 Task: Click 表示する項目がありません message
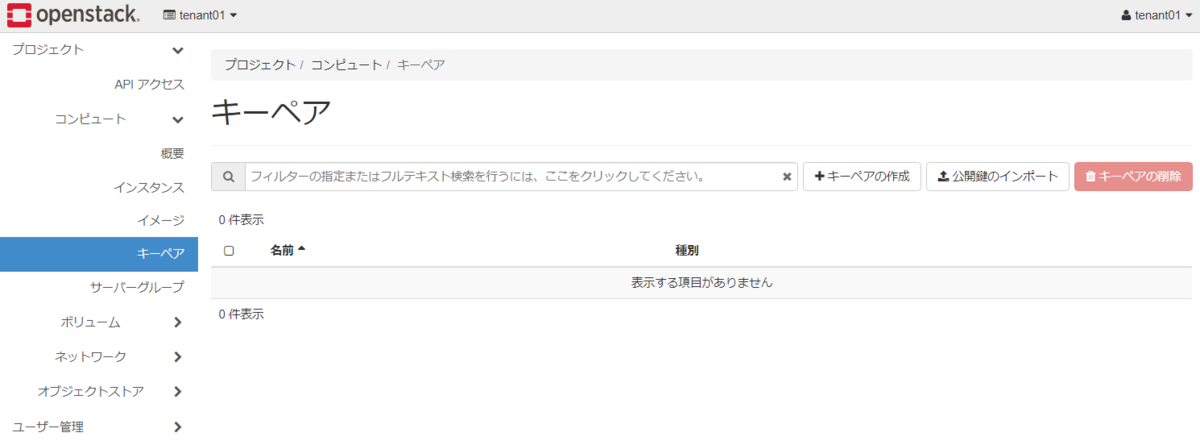tap(702, 283)
